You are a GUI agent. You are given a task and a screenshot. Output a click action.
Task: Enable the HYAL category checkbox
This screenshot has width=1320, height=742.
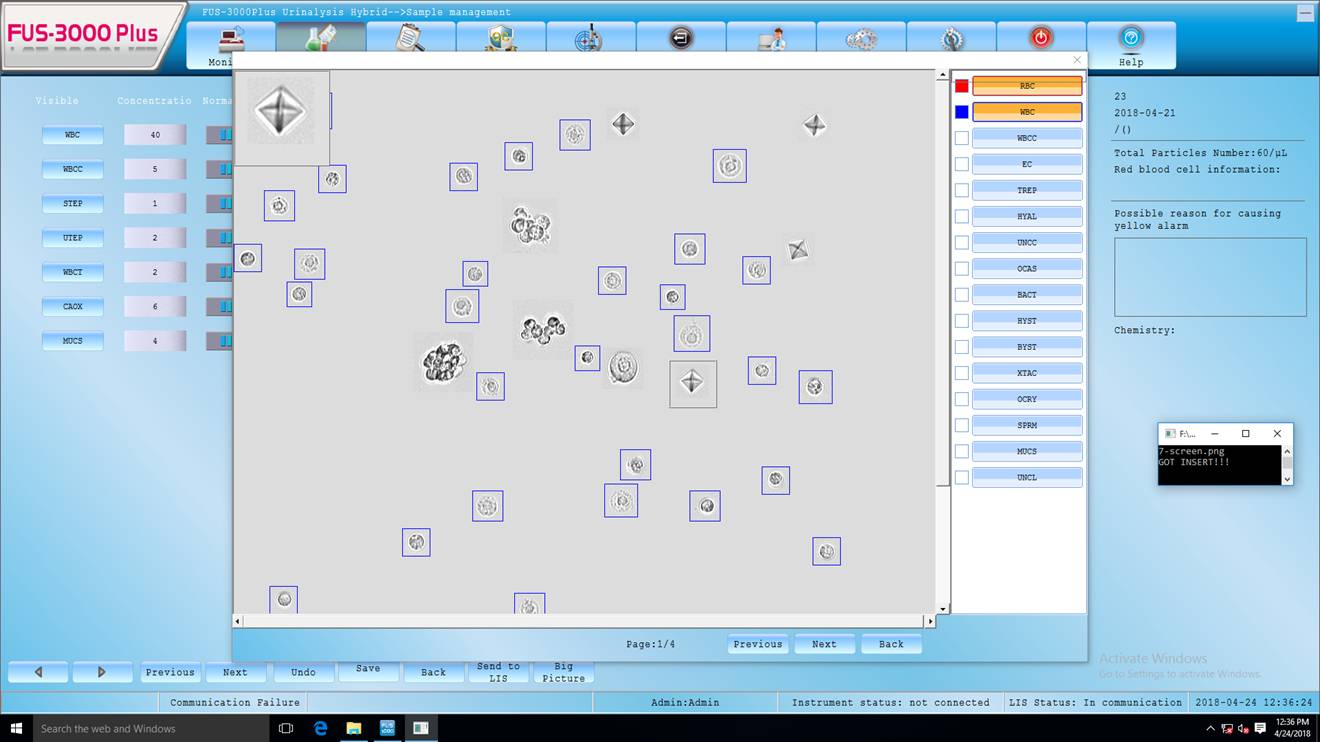click(x=962, y=216)
